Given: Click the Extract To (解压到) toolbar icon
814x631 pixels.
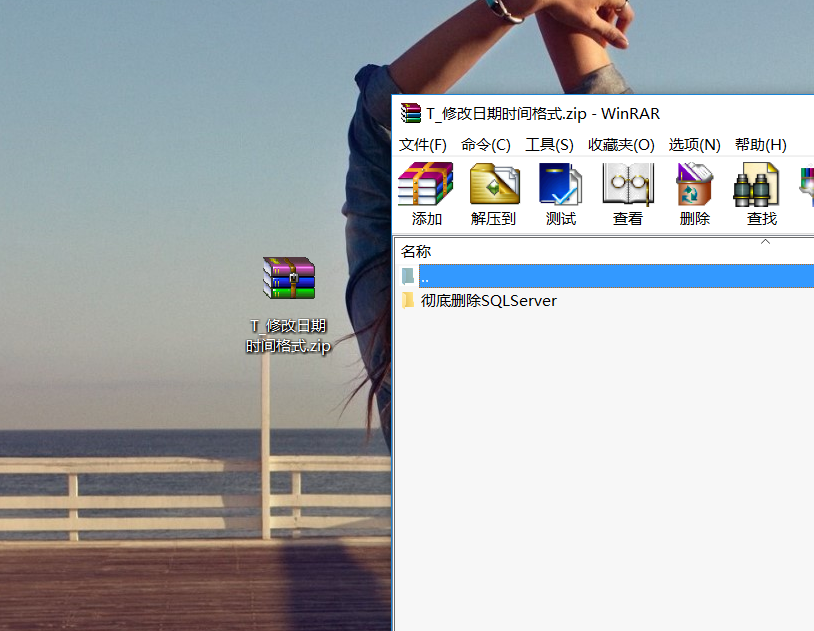Looking at the screenshot, I should pyautogui.click(x=494, y=184).
